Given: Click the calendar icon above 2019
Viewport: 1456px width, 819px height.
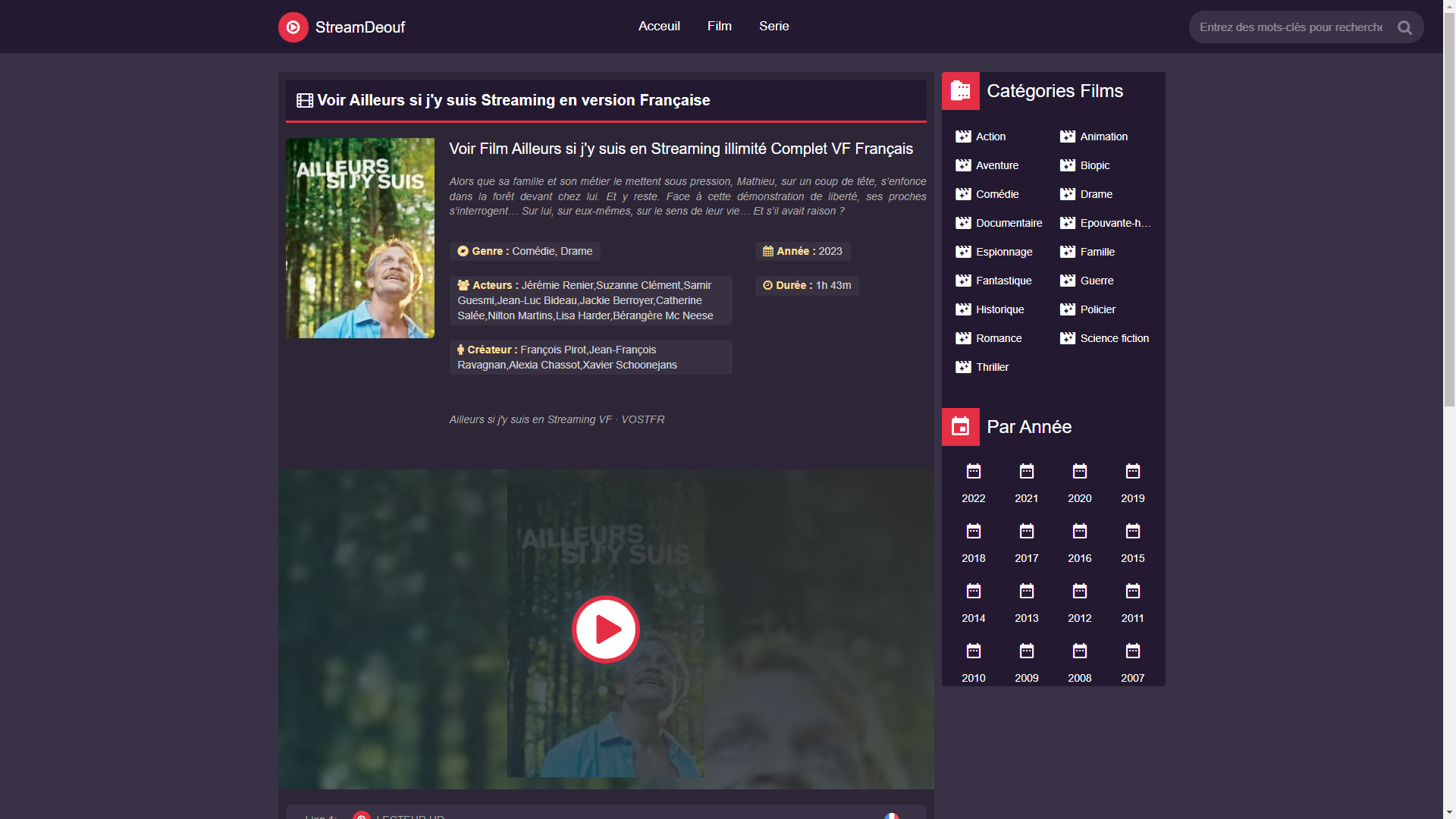Looking at the screenshot, I should (1133, 472).
